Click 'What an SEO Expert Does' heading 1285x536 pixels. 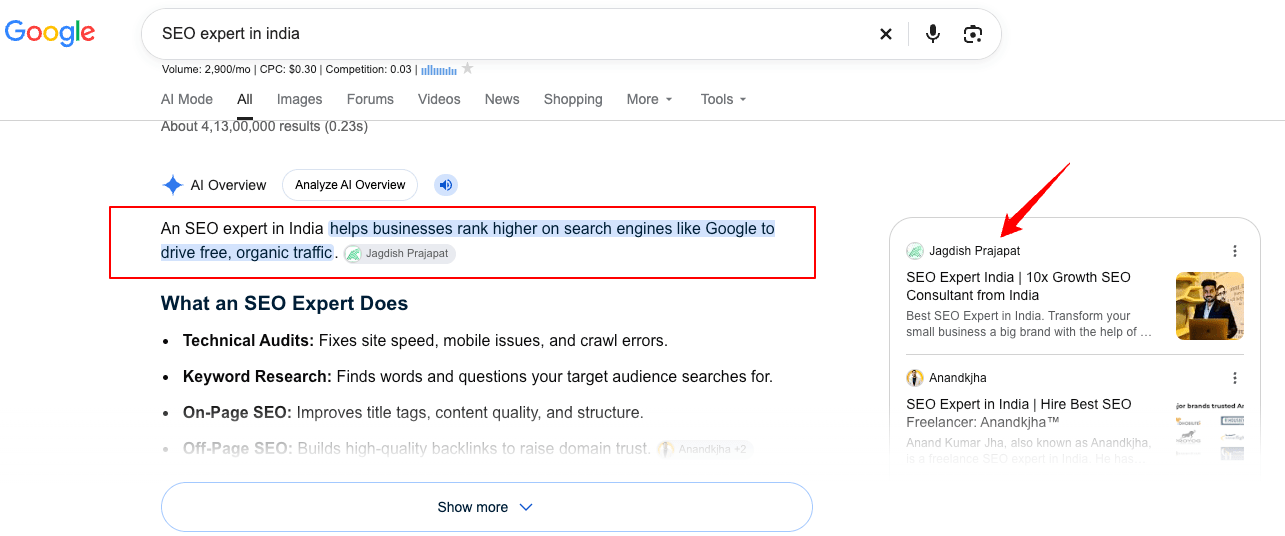coord(285,303)
